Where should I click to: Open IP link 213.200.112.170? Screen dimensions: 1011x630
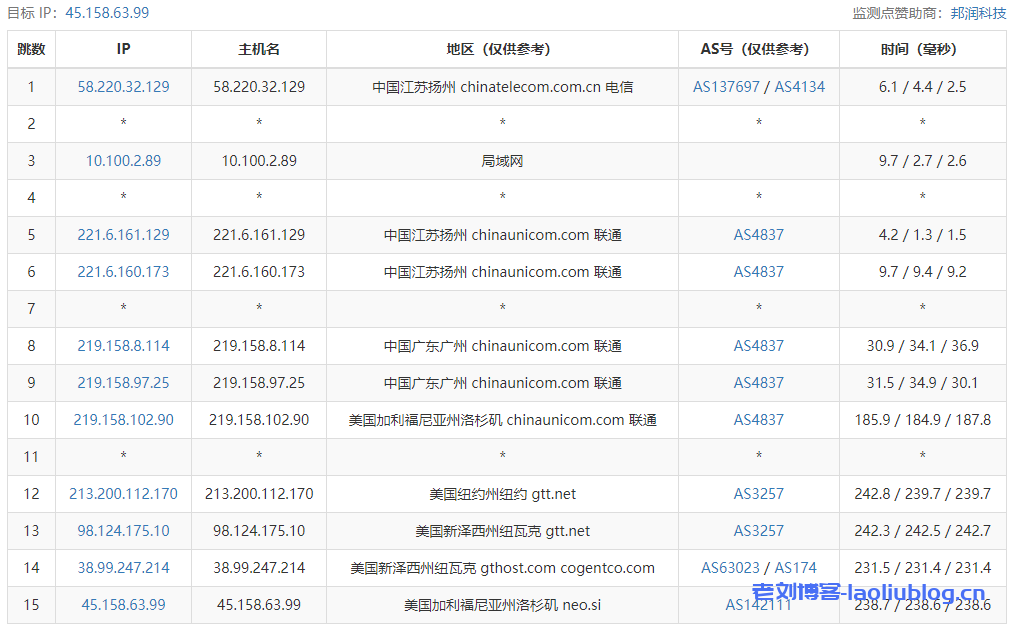[123, 494]
